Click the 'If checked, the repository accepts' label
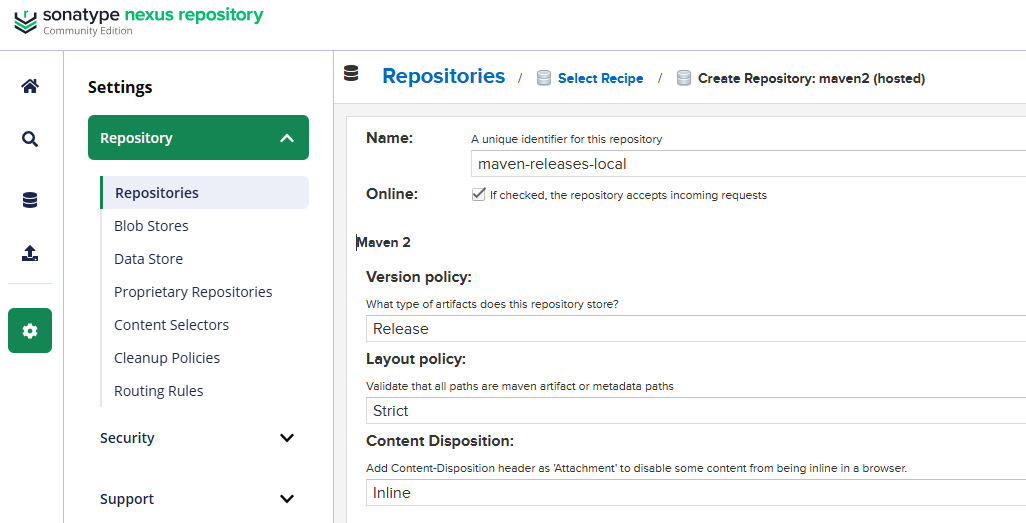The width and height of the screenshot is (1026, 523). pyautogui.click(x=628, y=195)
